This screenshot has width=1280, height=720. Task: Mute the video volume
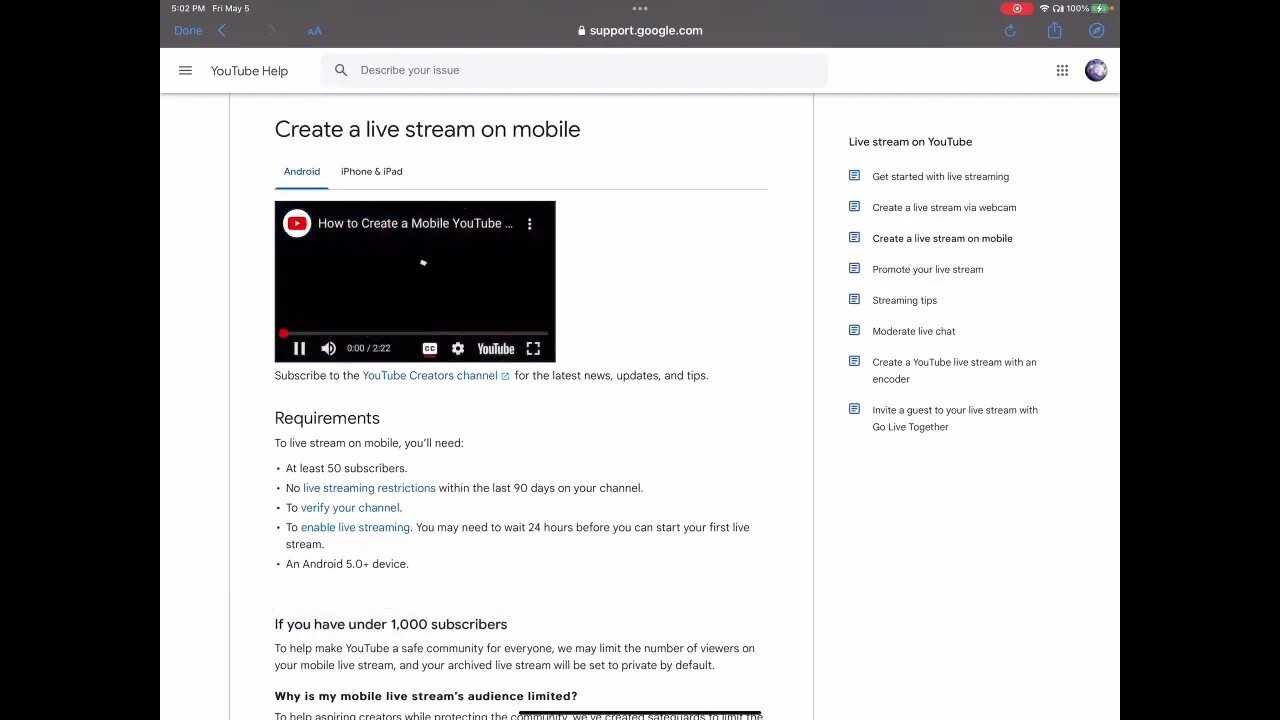coord(328,348)
